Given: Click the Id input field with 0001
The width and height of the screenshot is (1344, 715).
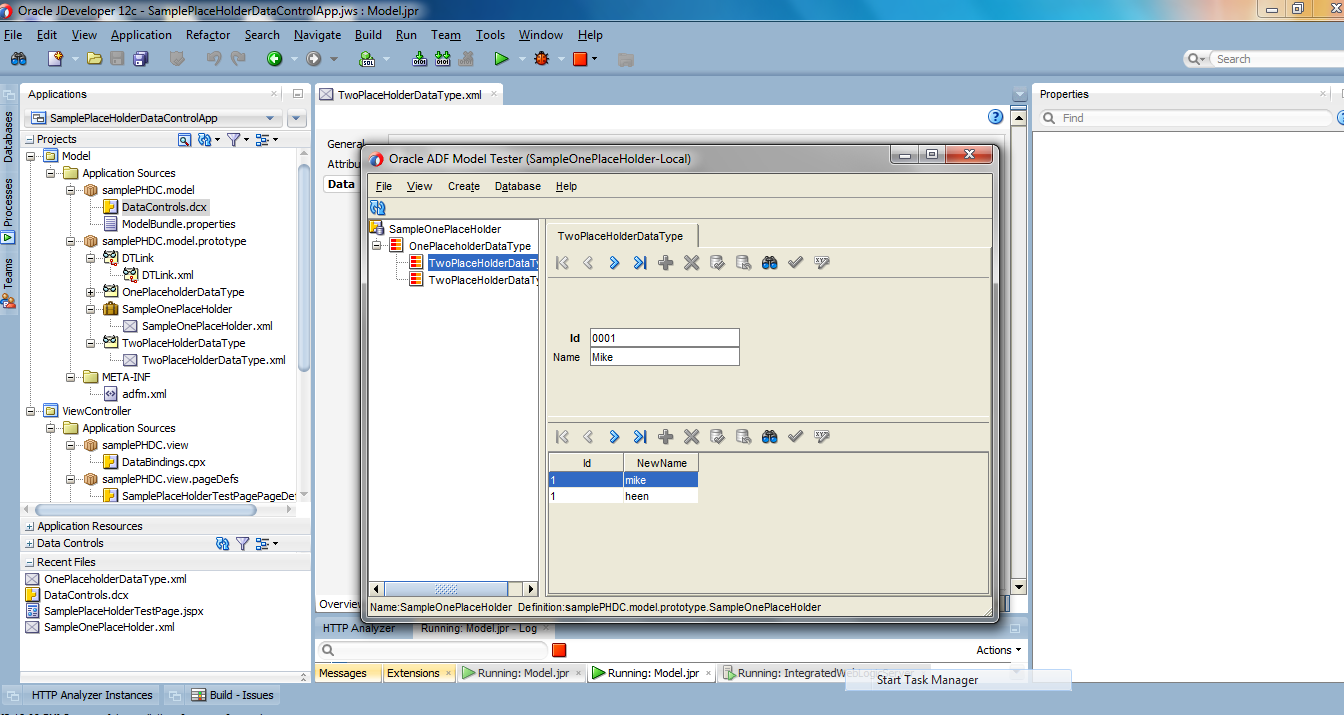Looking at the screenshot, I should coord(665,338).
